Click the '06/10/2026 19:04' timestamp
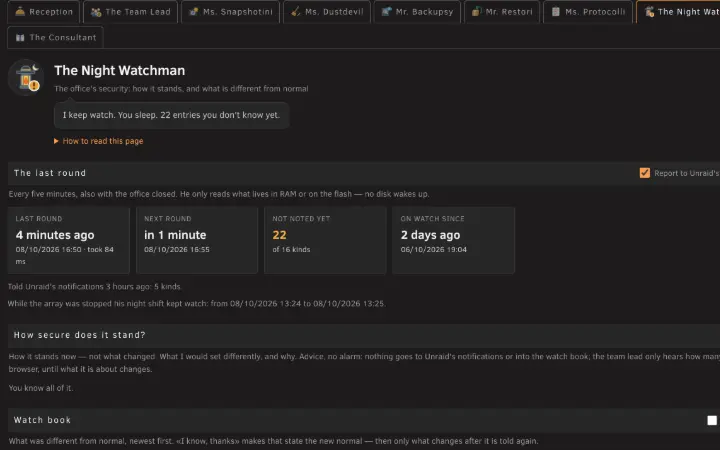The image size is (720, 450). point(433,249)
